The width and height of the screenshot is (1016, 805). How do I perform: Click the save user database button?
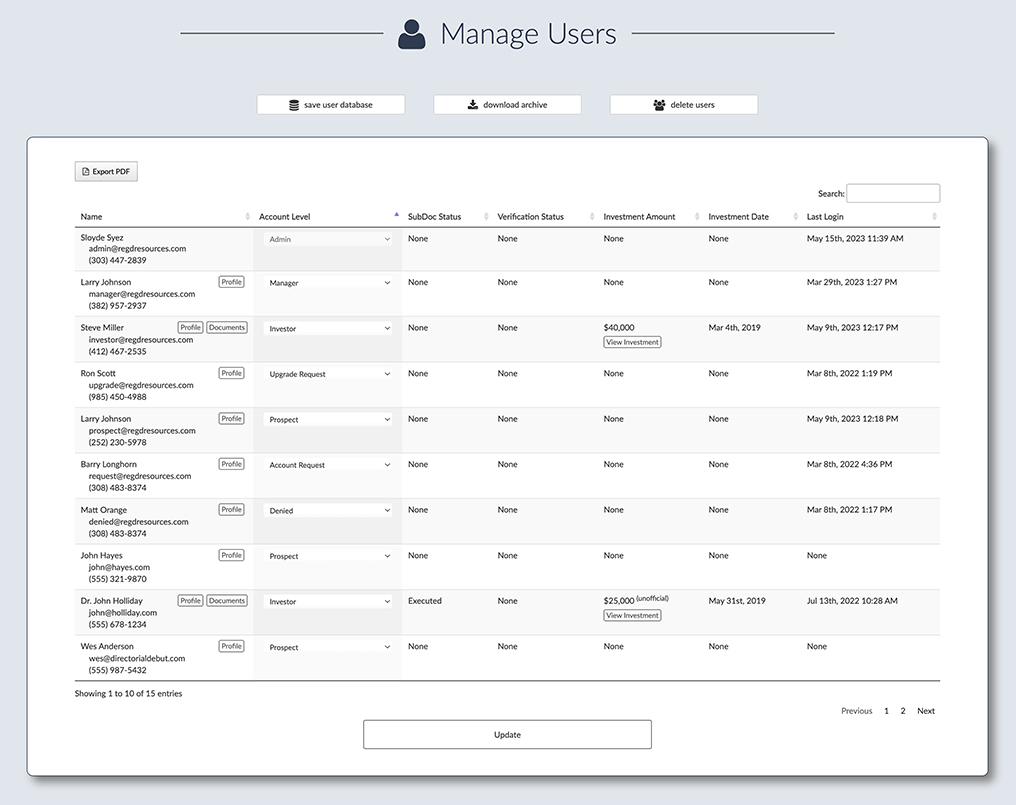coord(330,104)
